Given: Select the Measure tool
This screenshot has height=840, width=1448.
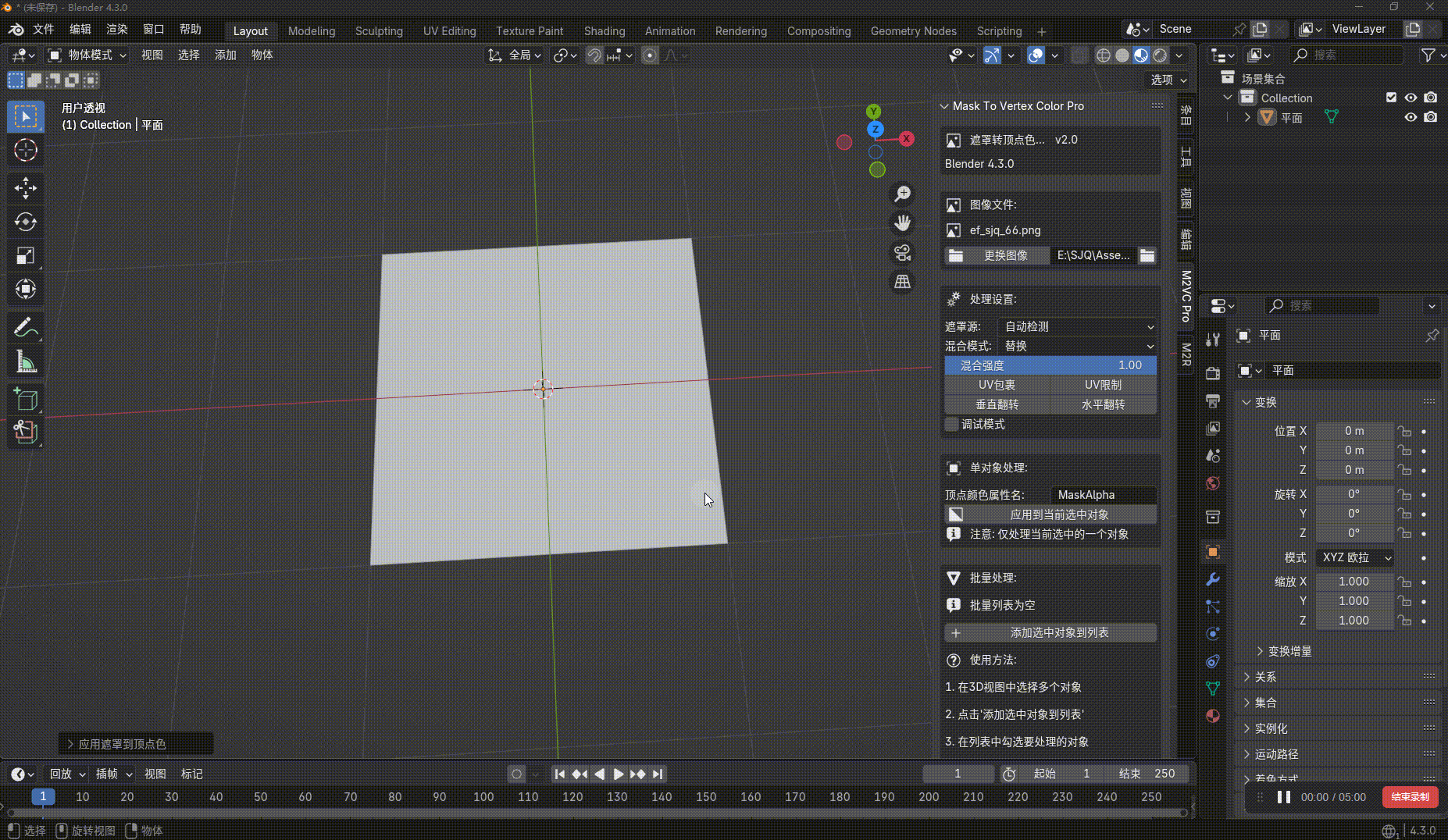Looking at the screenshot, I should (25, 361).
